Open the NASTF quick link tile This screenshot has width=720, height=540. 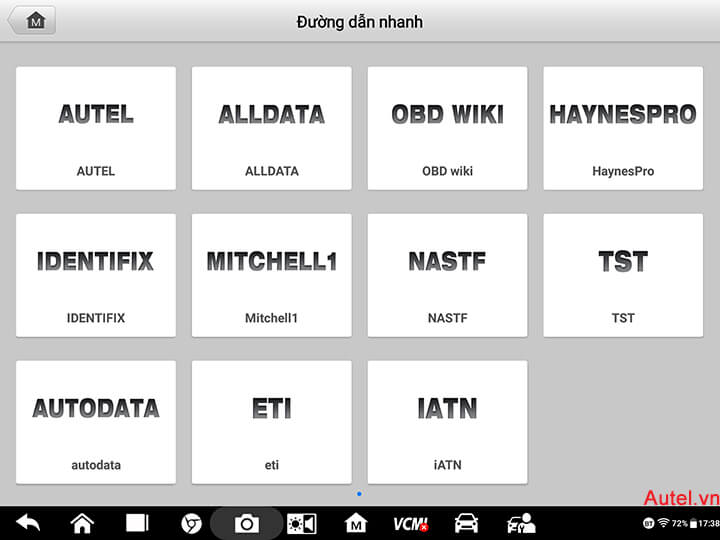(448, 275)
